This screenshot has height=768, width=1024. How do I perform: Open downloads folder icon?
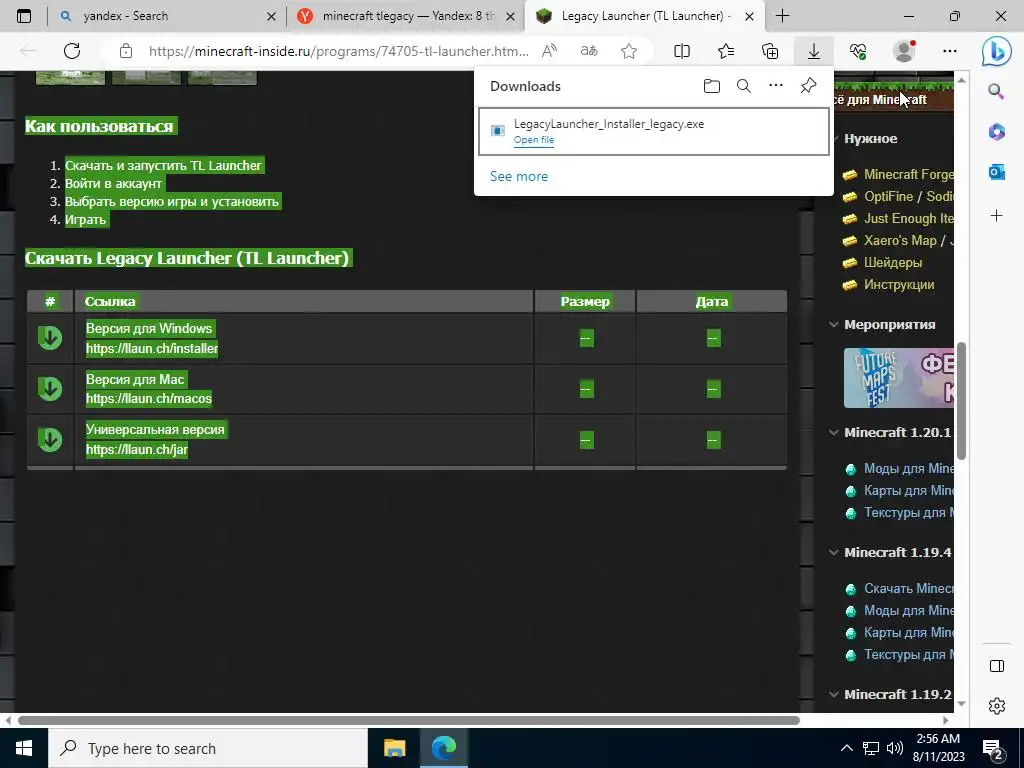pos(712,86)
